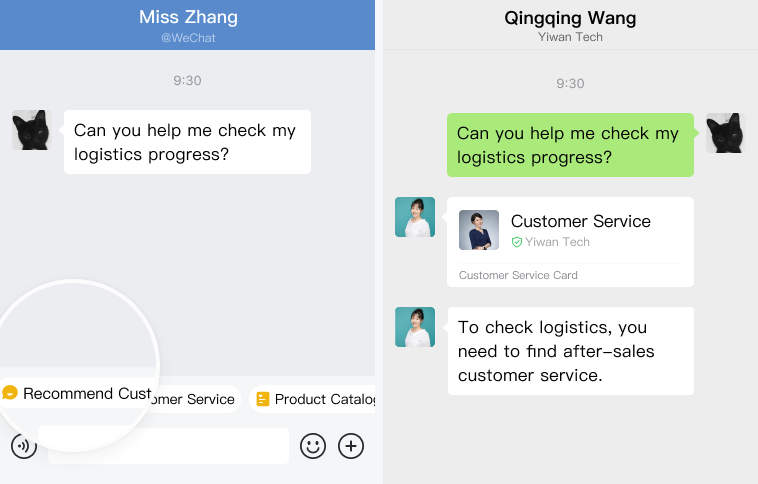Image resolution: width=758 pixels, height=484 pixels.
Task: Click the green verified shield icon
Action: point(517,242)
